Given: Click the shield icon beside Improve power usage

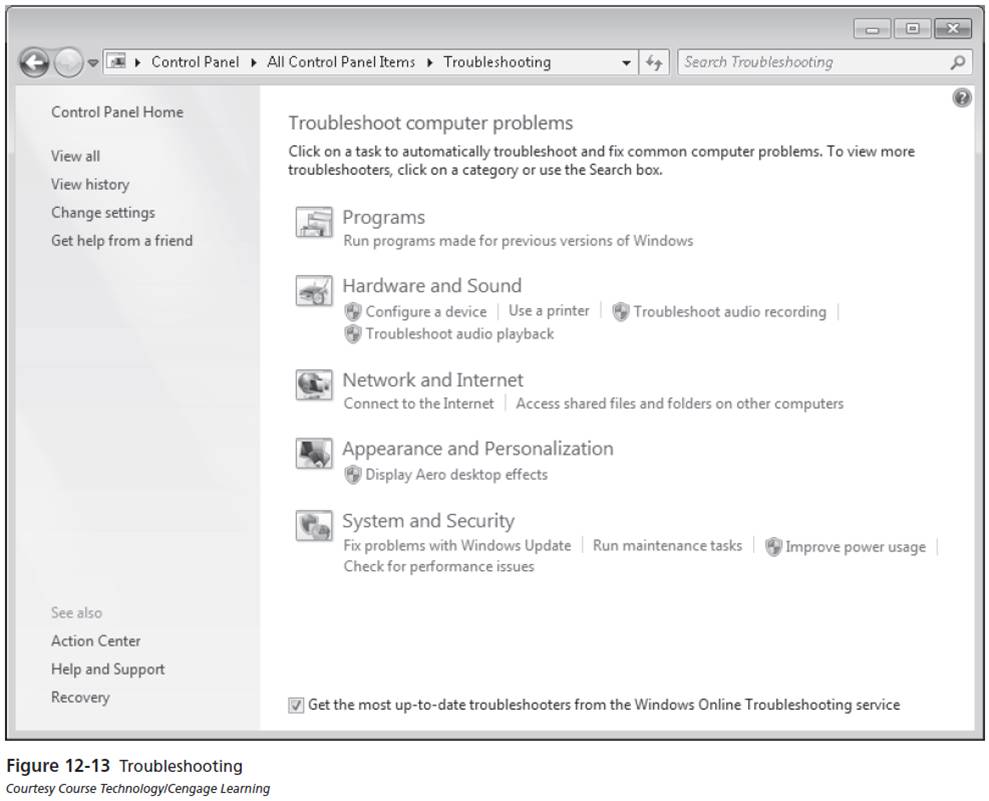Looking at the screenshot, I should coord(773,547).
